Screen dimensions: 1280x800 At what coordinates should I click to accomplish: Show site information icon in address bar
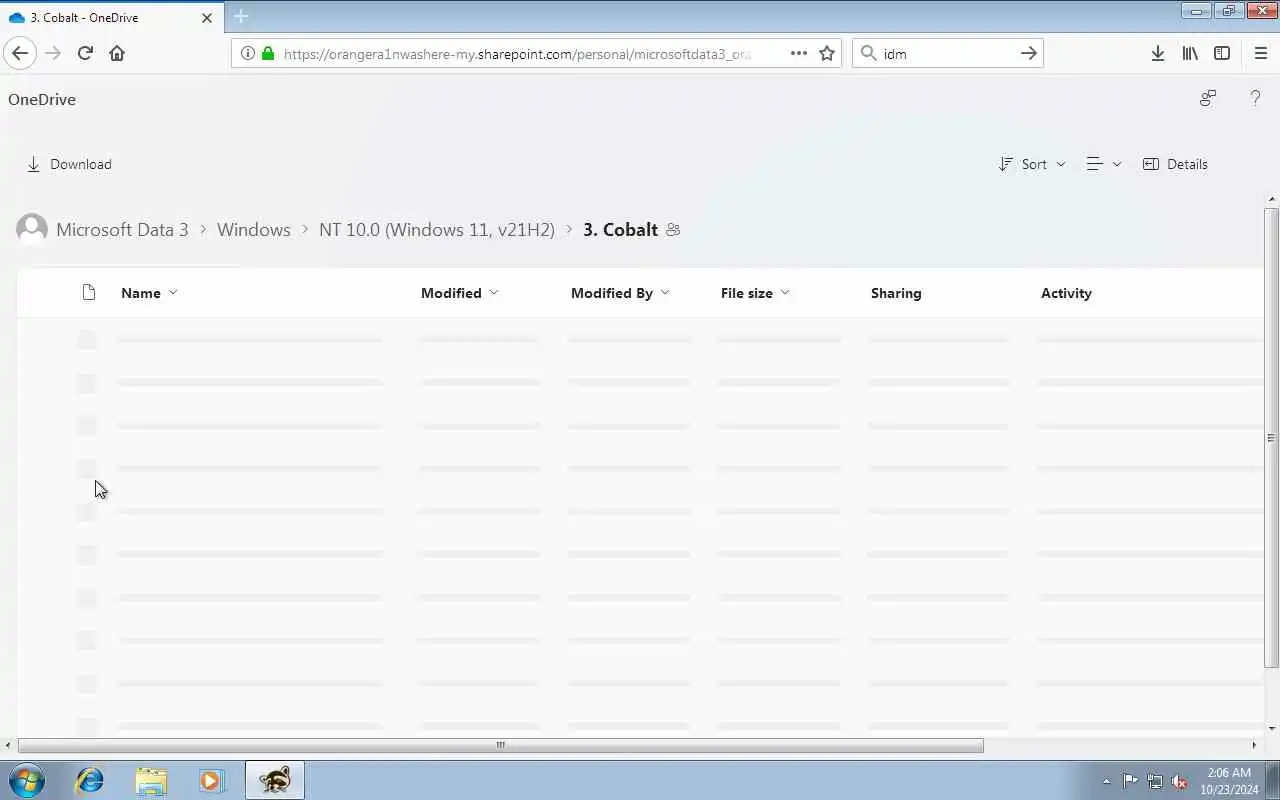coord(248,53)
